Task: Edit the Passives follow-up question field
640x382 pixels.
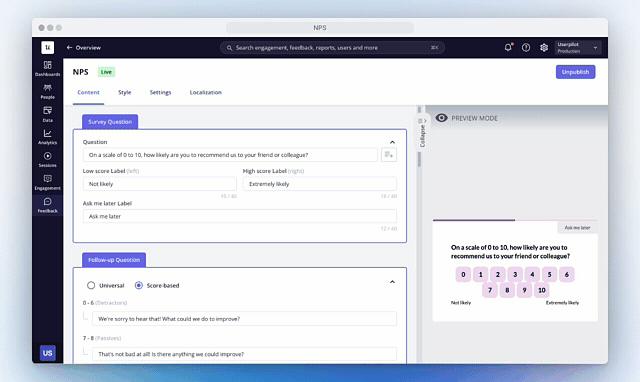Action: pos(244,354)
